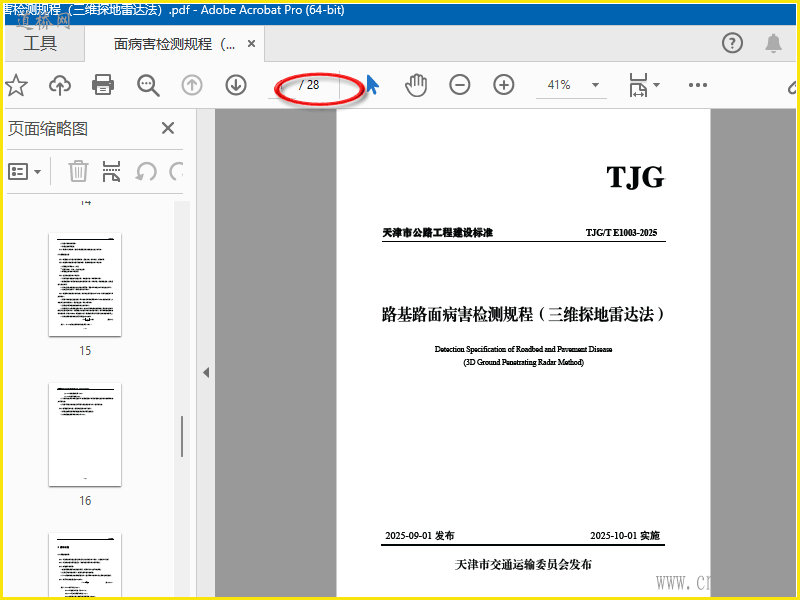
Task: Open the thumbnail options menu icon
Action: pos(24,171)
